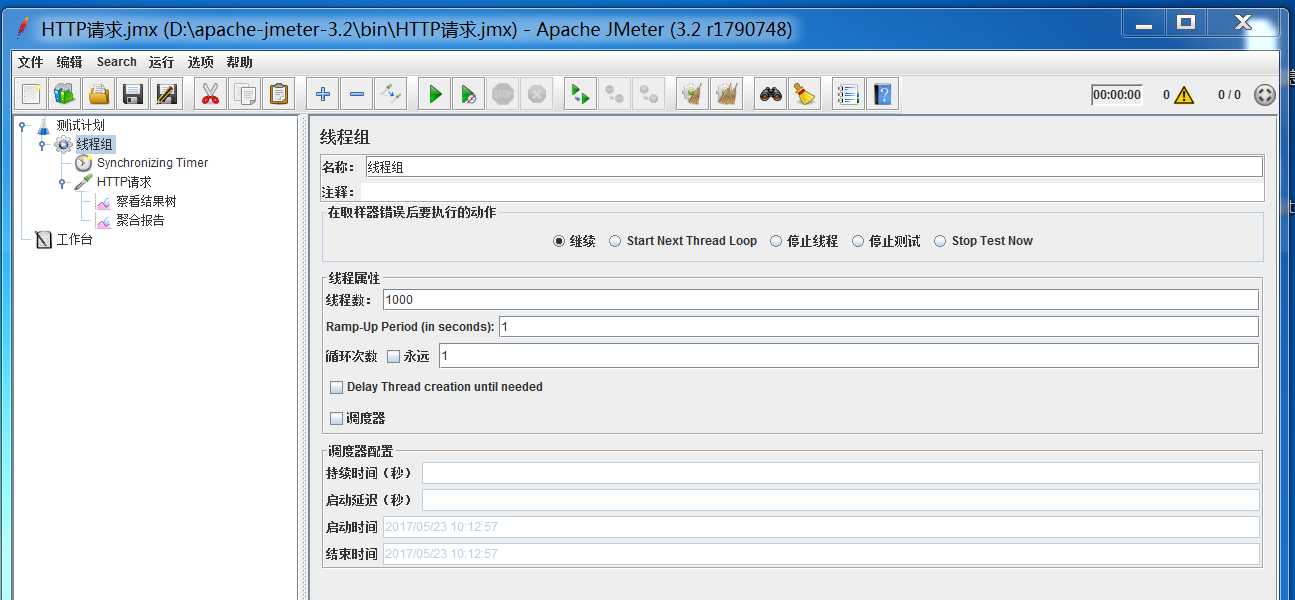
Task: Click the Ramp-Up Period input field
Action: [x=878, y=327]
